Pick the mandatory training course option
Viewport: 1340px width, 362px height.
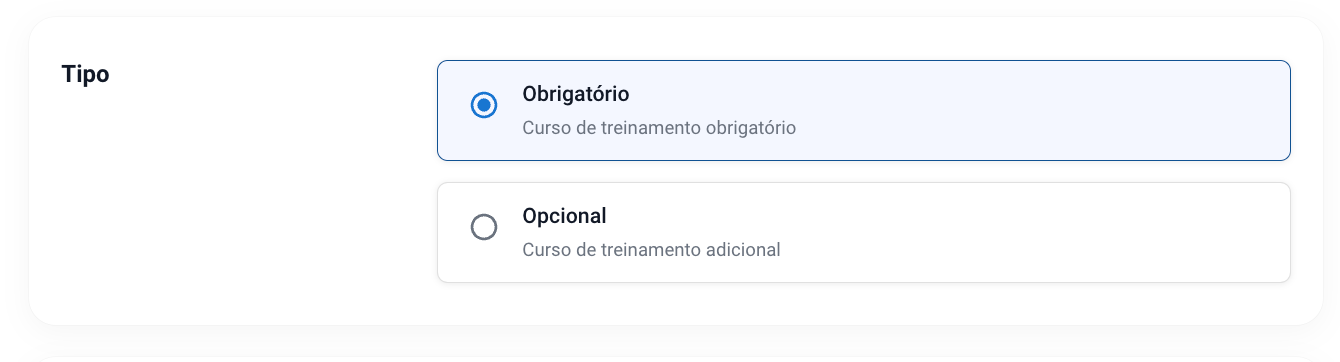pyautogui.click(x=864, y=110)
